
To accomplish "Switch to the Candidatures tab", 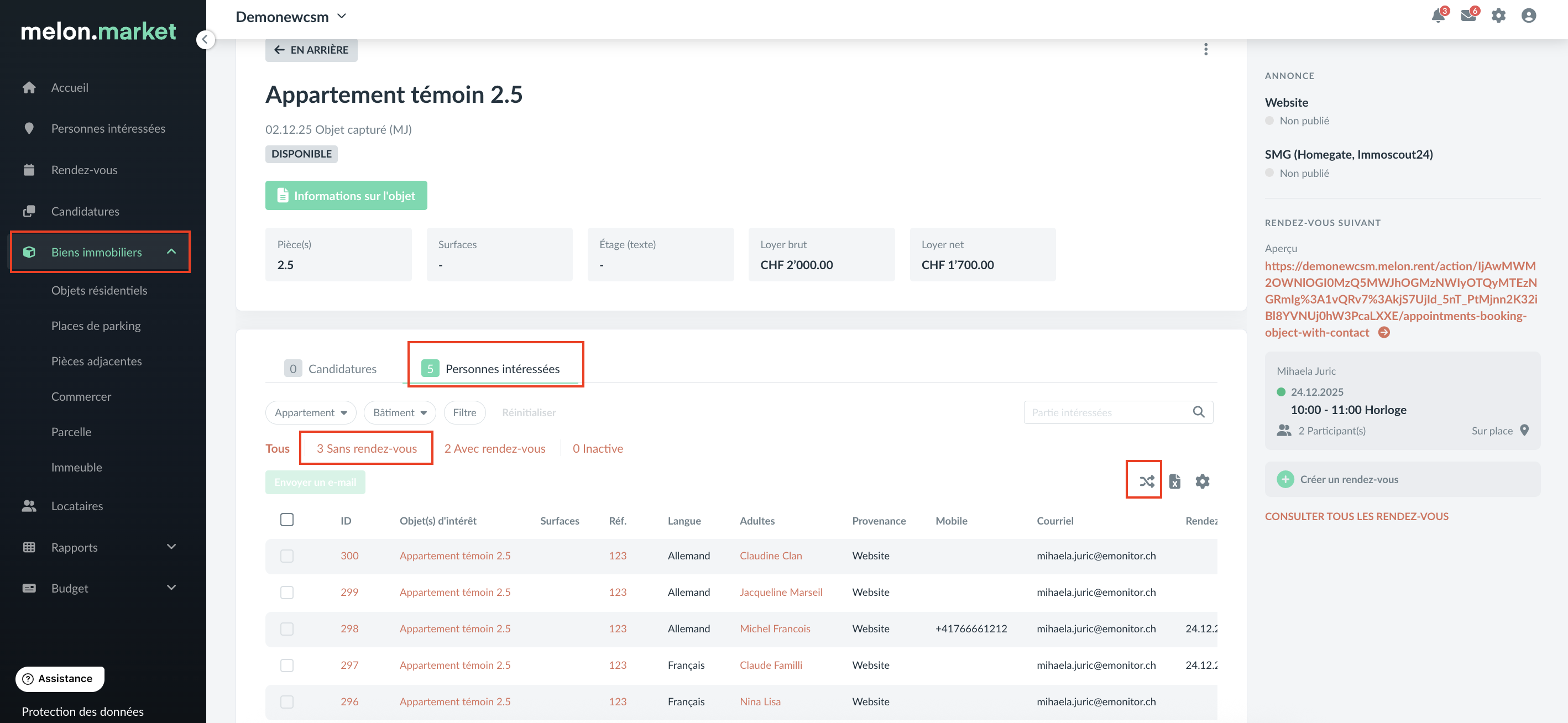I will coord(331,369).
